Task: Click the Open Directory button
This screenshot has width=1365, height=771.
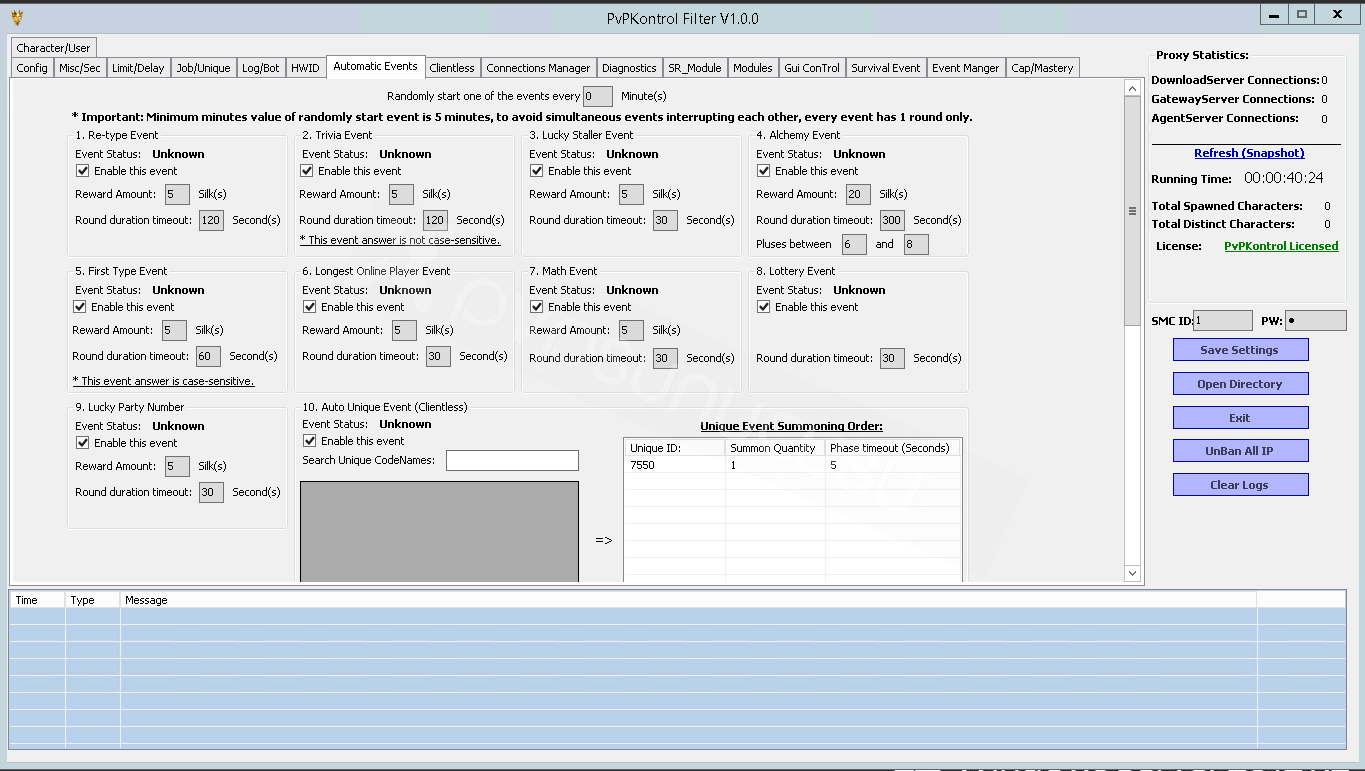Action: tap(1240, 384)
